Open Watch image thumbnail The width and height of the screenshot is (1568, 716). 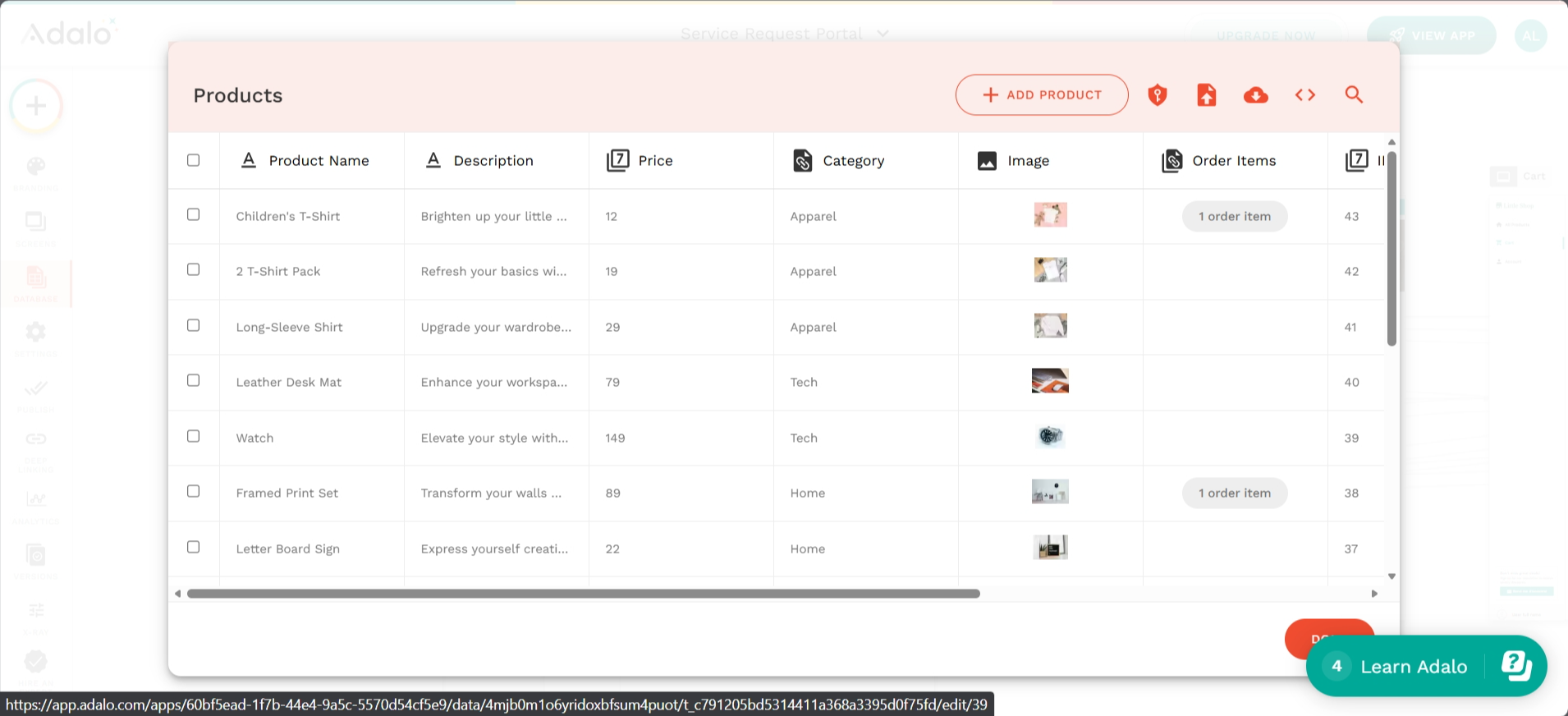tap(1051, 437)
